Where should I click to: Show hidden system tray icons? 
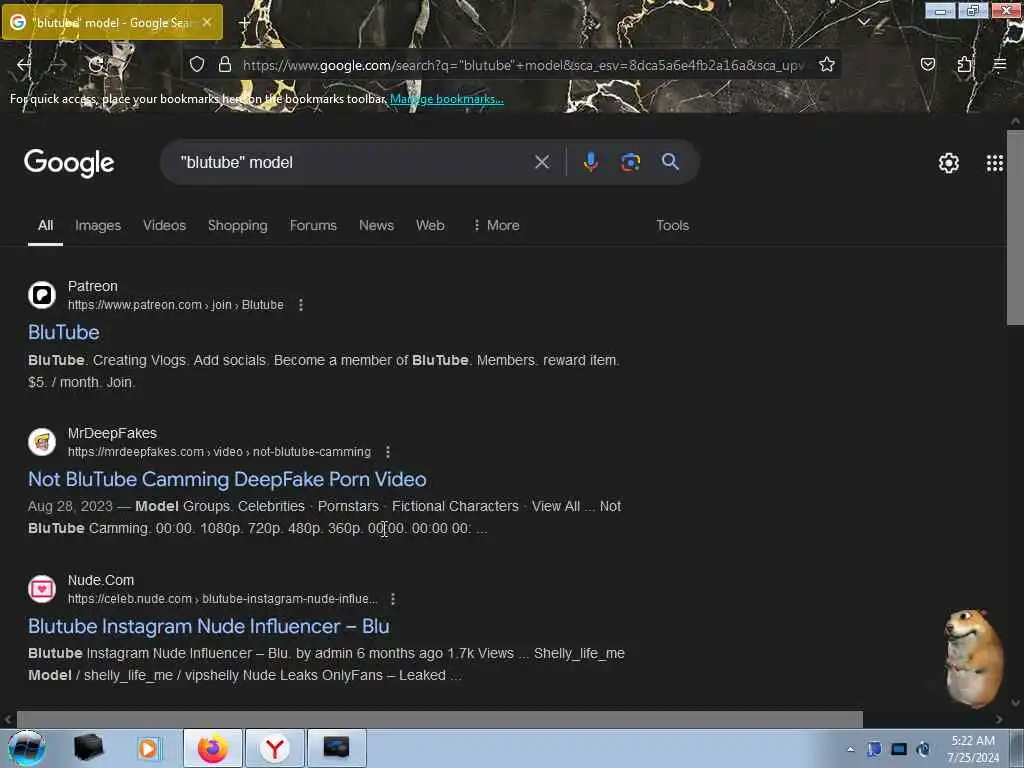click(x=850, y=749)
